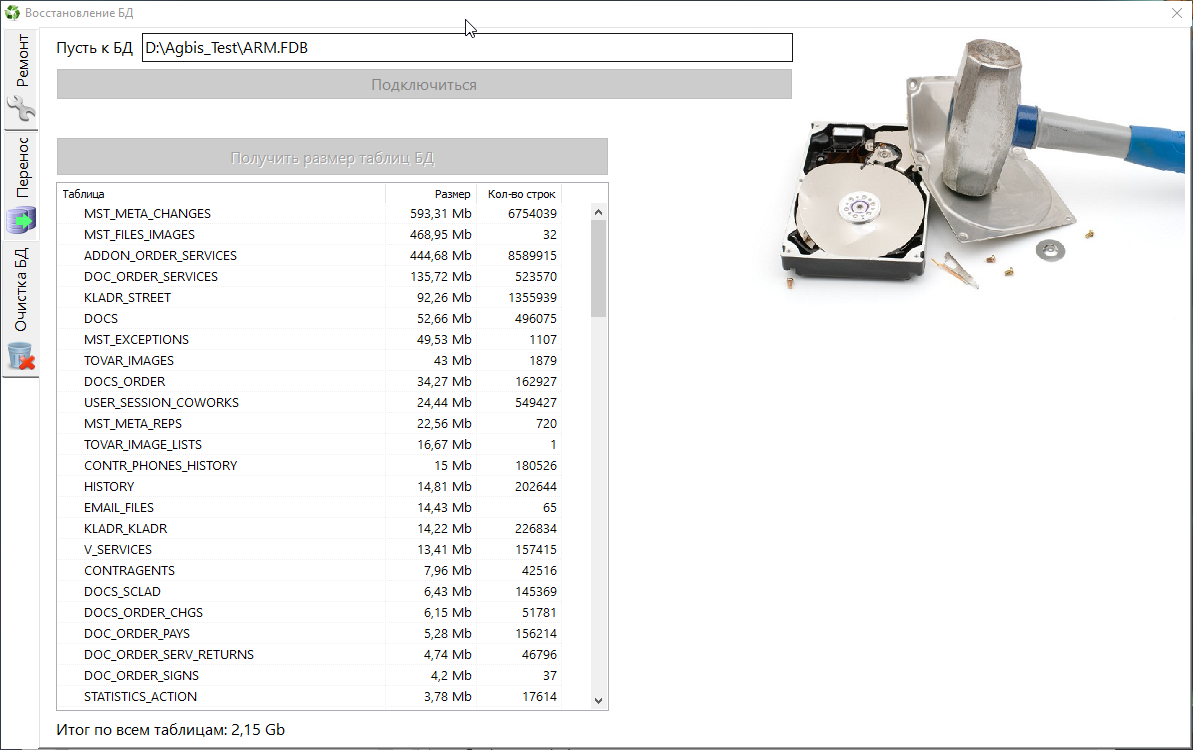Sort by the Таблица column header
The width and height of the screenshot is (1193, 750).
click(x=221, y=194)
